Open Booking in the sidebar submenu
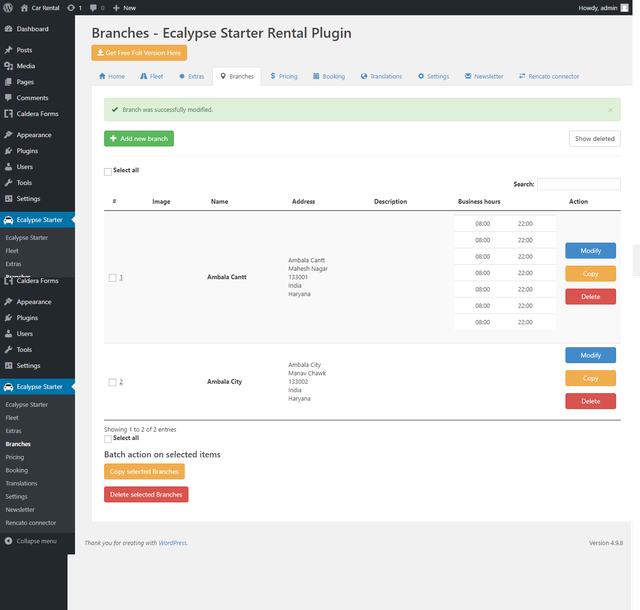 pyautogui.click(x=17, y=470)
